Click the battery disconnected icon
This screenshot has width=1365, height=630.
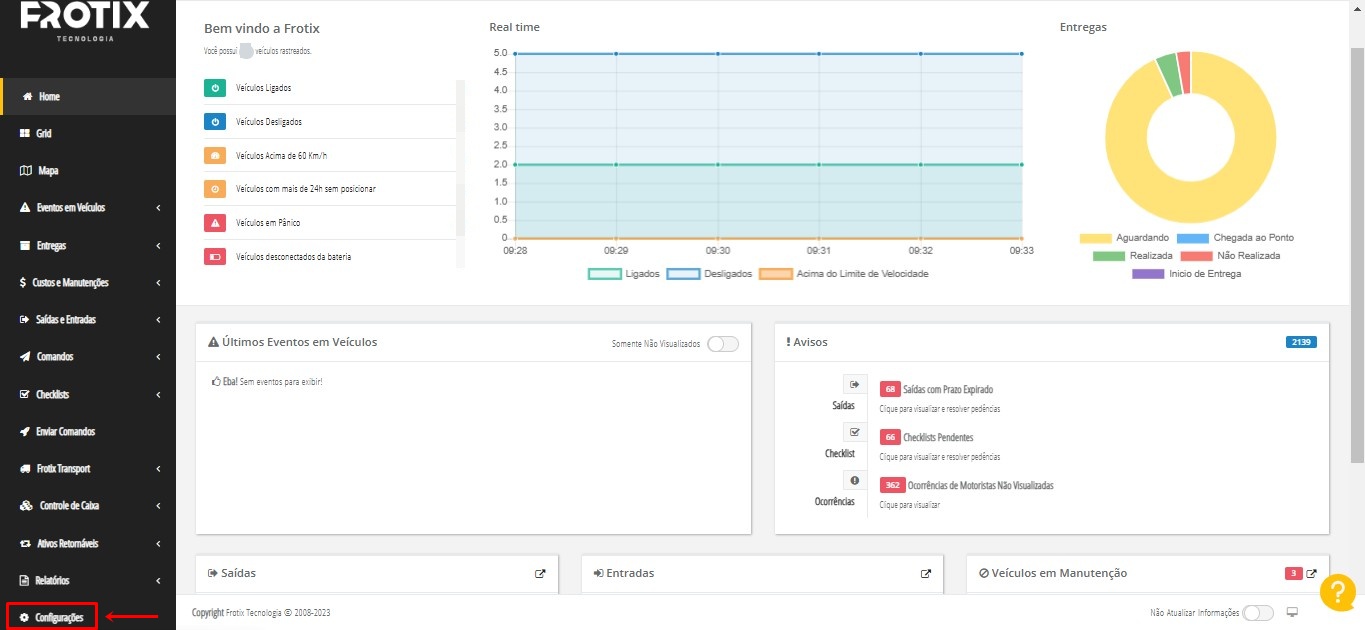215,257
